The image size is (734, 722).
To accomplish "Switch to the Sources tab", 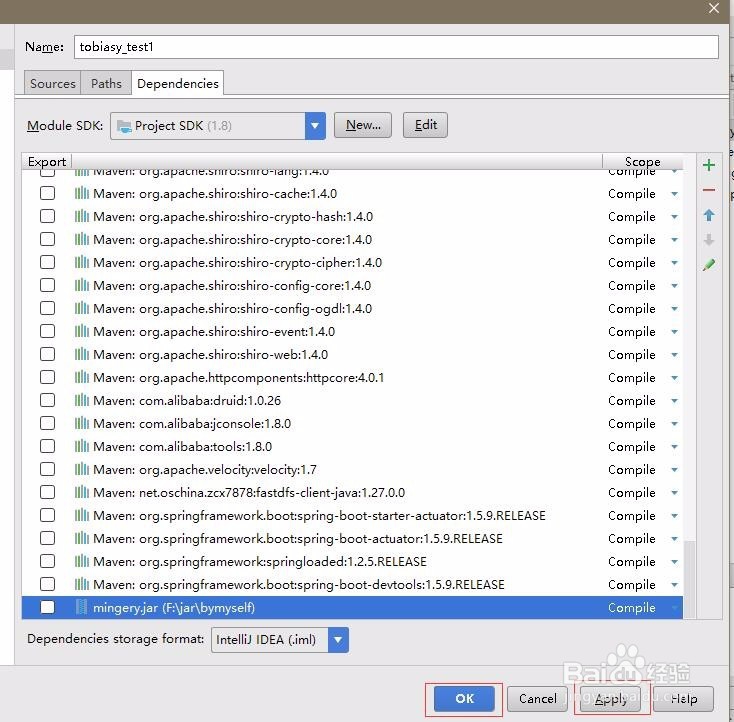I will [x=52, y=83].
